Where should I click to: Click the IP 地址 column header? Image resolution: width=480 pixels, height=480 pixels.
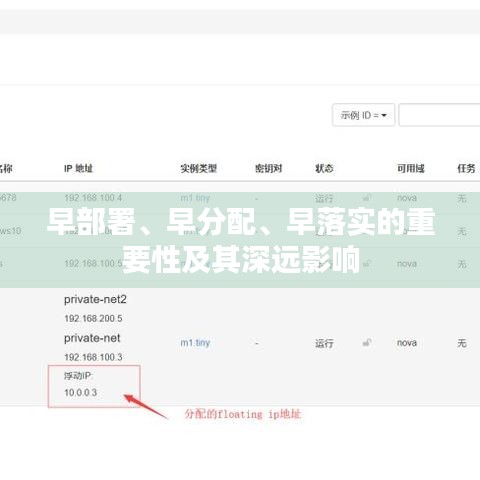click(x=78, y=168)
